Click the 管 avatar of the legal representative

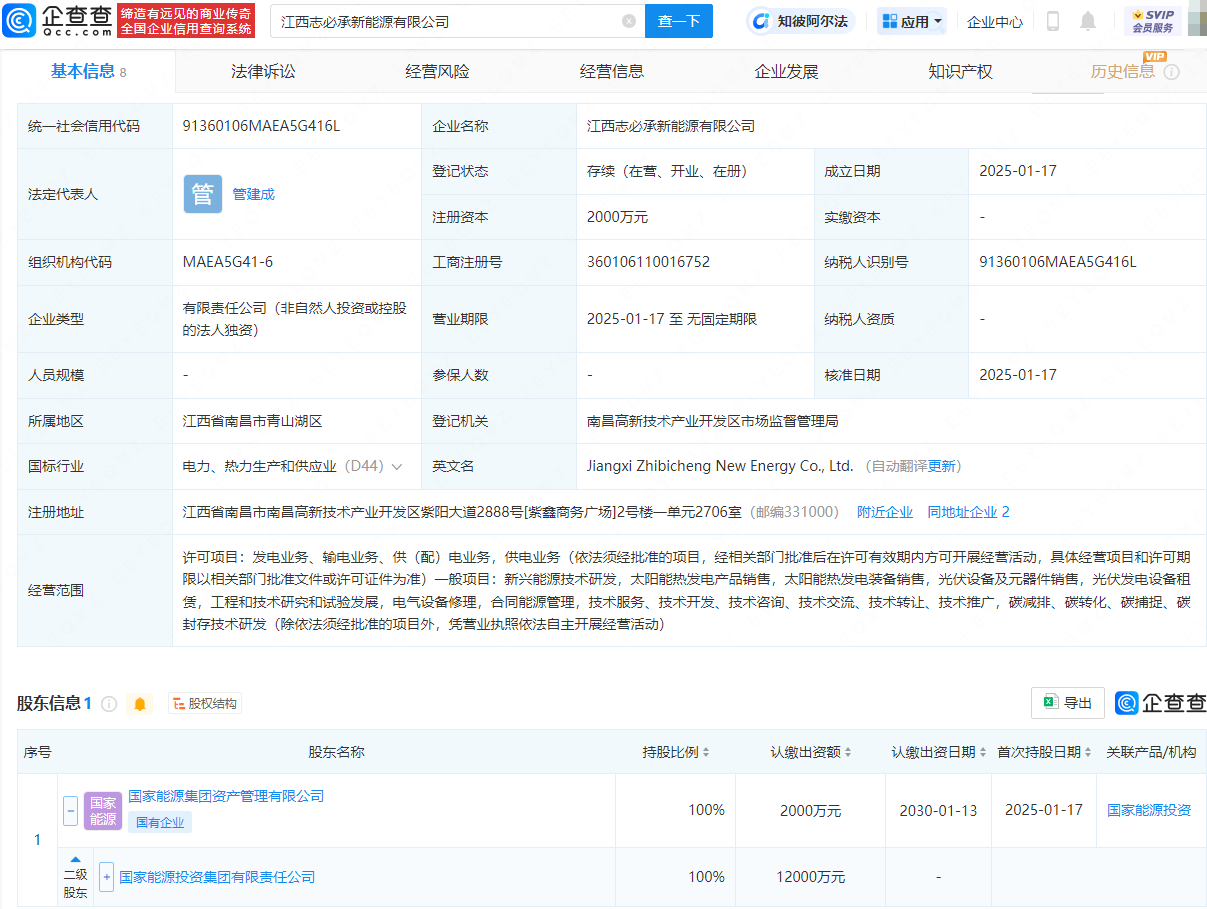[203, 194]
